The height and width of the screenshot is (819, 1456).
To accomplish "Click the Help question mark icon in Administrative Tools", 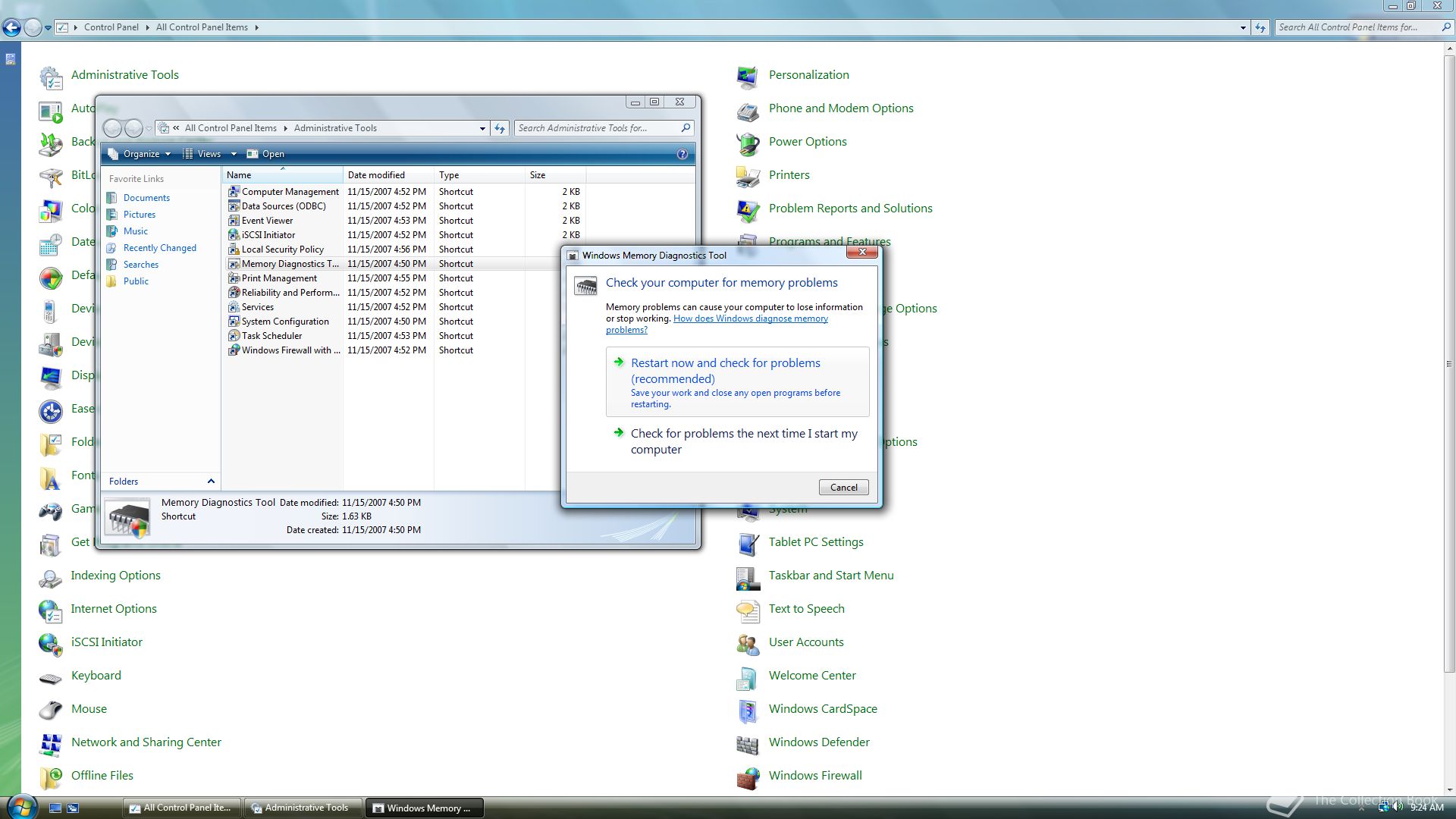I will [x=682, y=154].
